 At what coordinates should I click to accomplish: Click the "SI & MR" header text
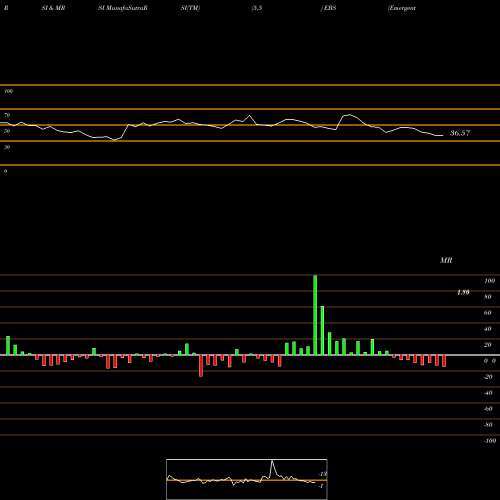[x=53, y=8]
